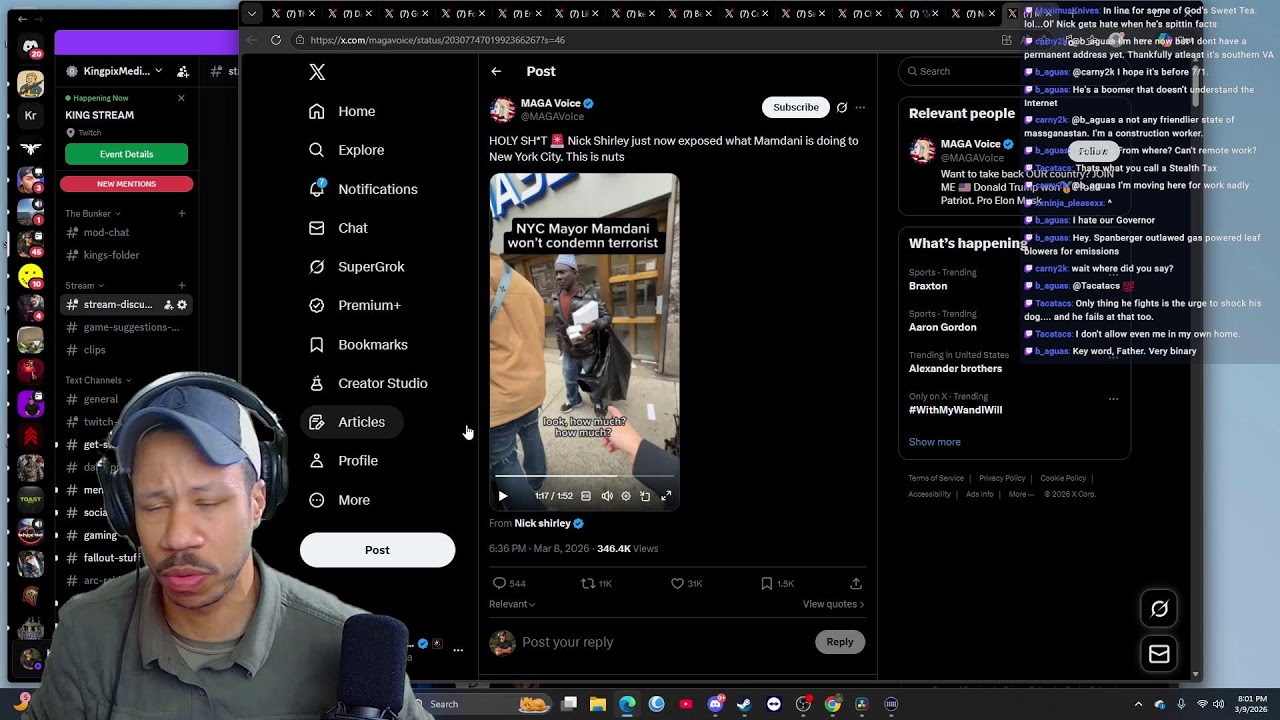Open File Explorer from Windows taskbar

pos(598,704)
